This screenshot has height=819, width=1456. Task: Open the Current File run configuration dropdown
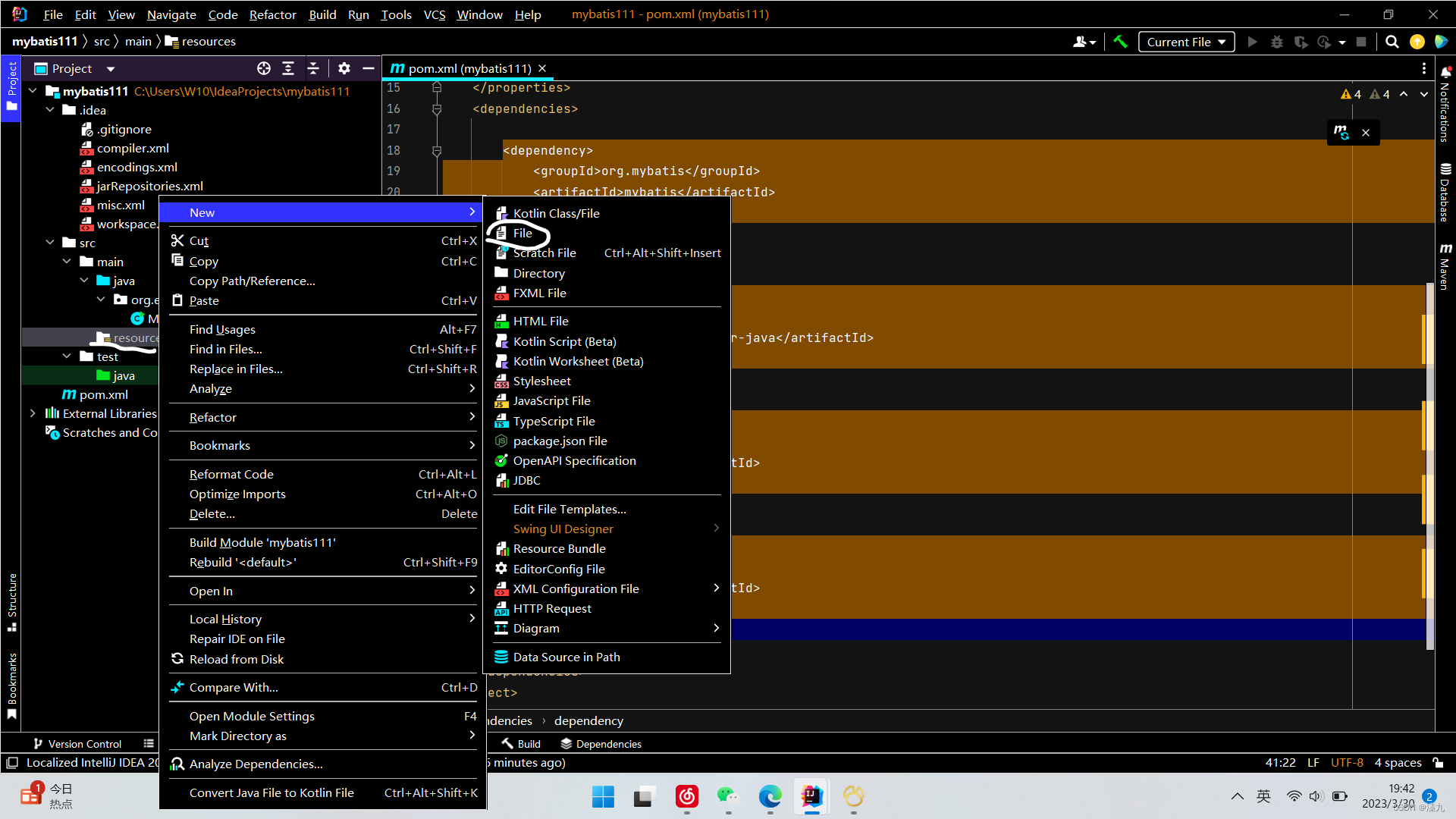1186,42
